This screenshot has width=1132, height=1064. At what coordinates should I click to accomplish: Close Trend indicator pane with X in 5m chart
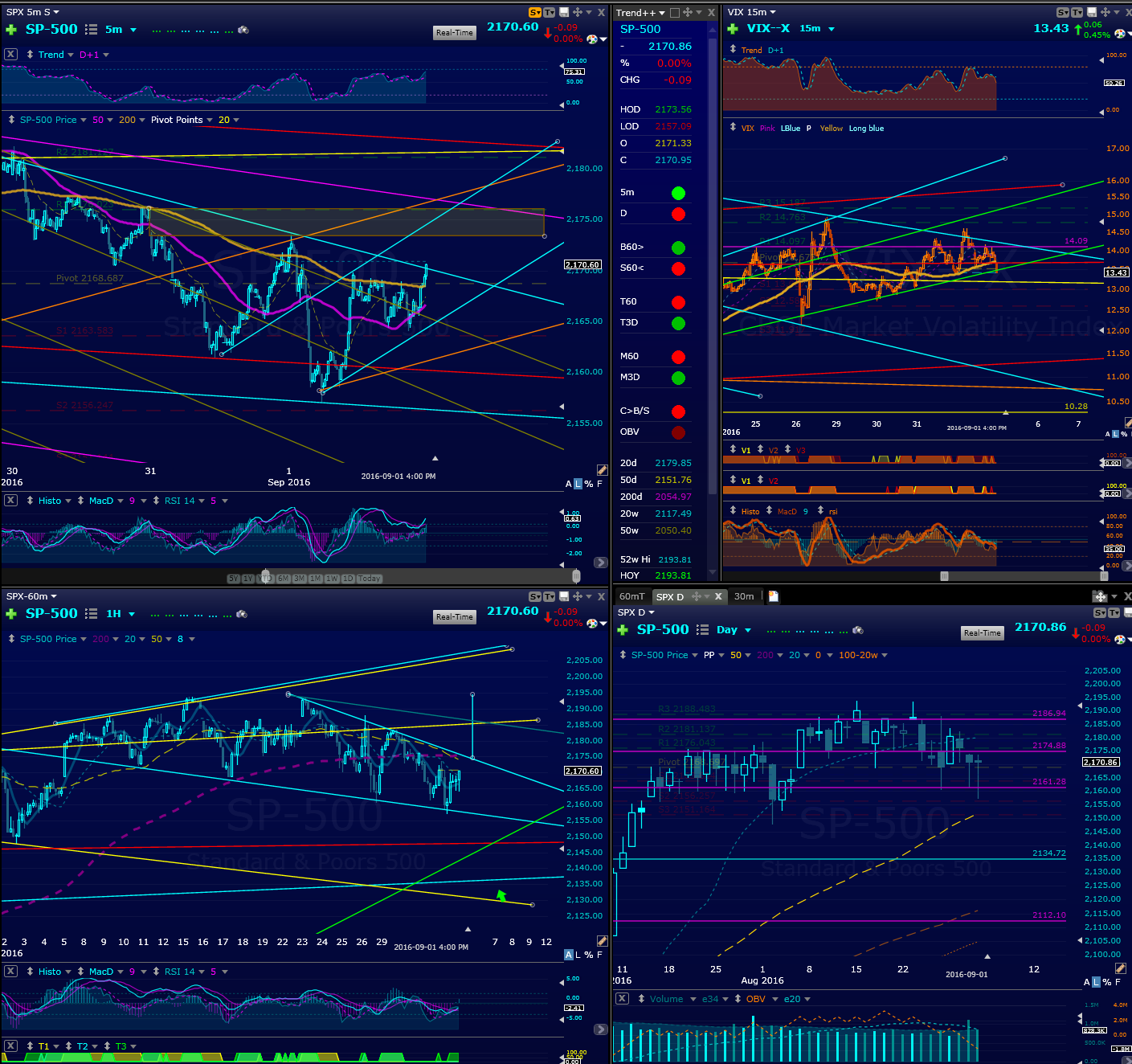click(10, 54)
